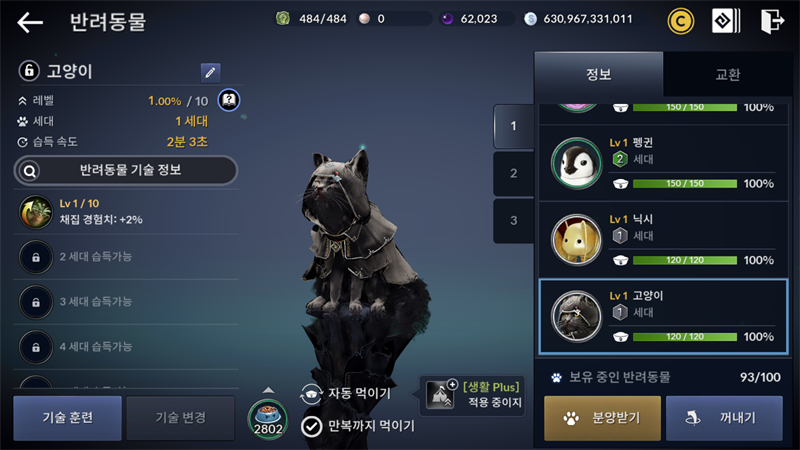The width and height of the screenshot is (800, 450).
Task: Click the gold coin shop icon
Action: click(681, 21)
